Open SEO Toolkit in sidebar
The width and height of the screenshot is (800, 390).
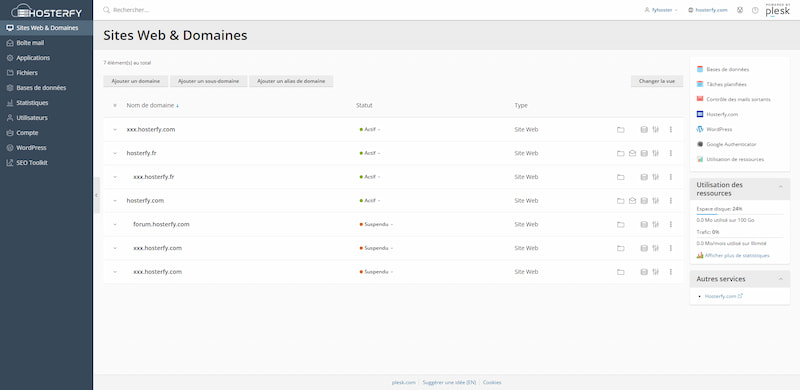46,163
